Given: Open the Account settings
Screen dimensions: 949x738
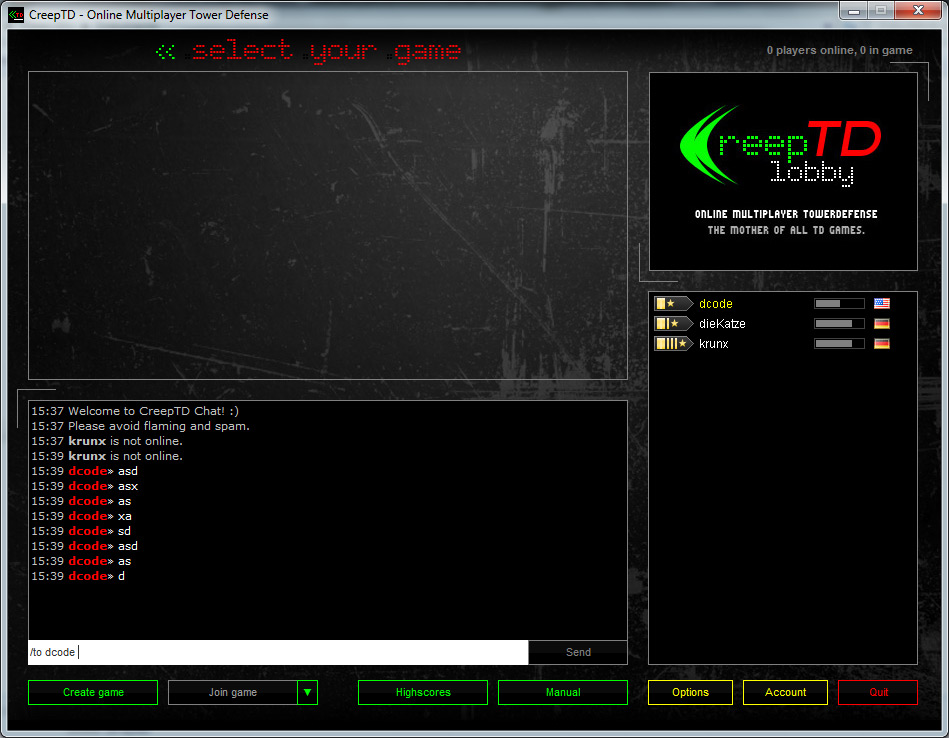Looking at the screenshot, I should [785, 692].
